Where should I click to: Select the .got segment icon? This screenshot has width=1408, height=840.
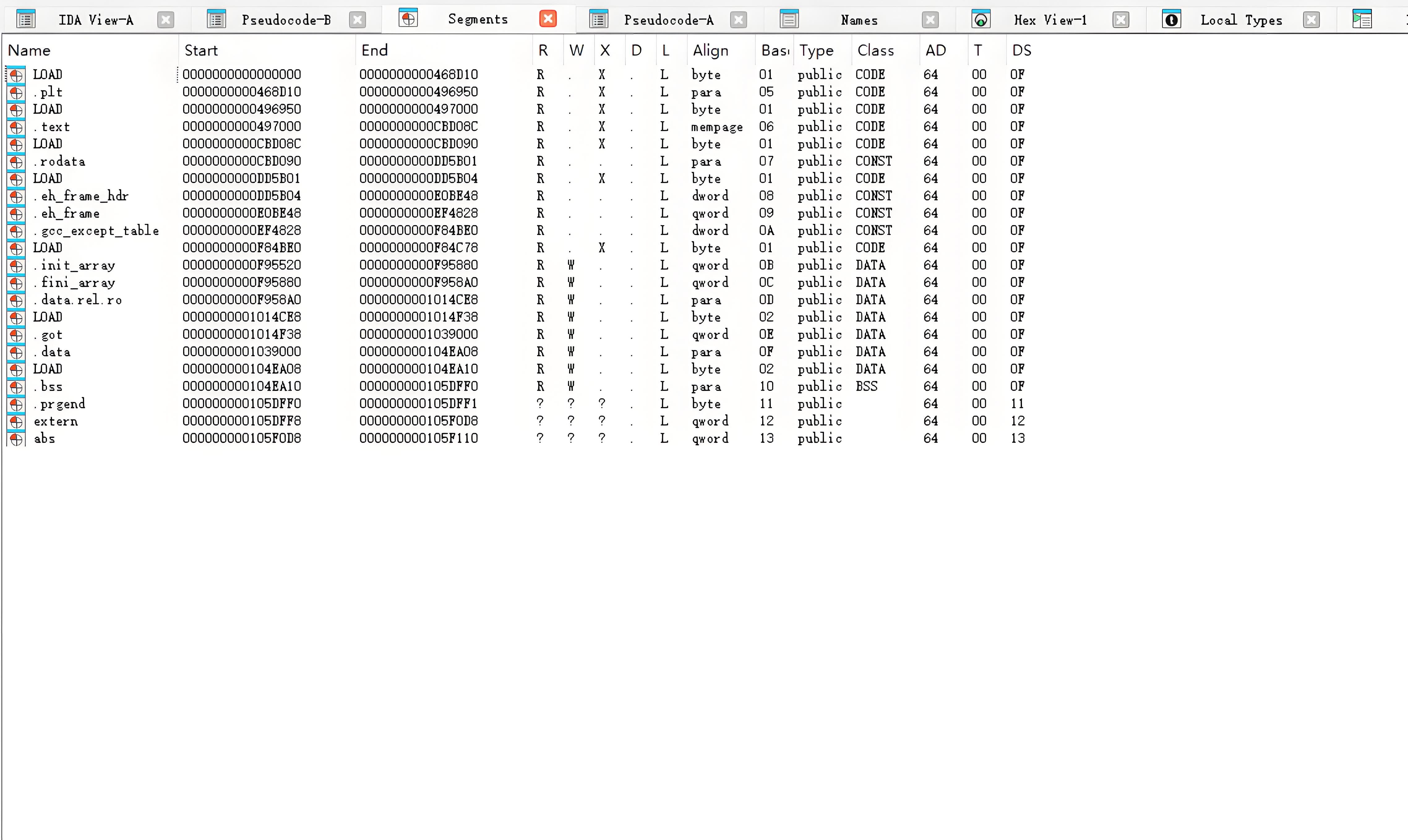click(16, 335)
